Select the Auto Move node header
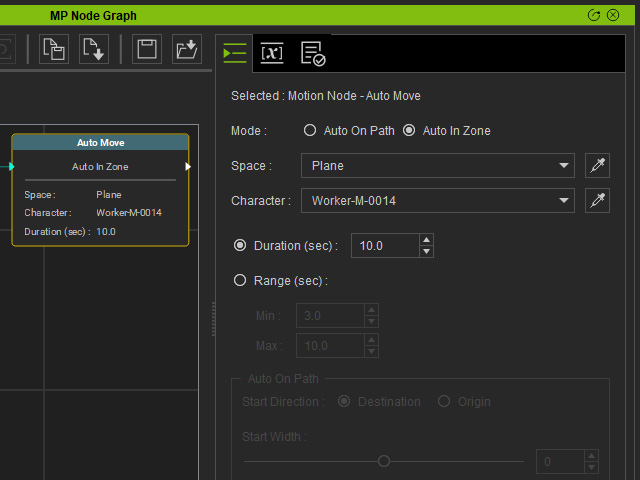 tap(100, 142)
